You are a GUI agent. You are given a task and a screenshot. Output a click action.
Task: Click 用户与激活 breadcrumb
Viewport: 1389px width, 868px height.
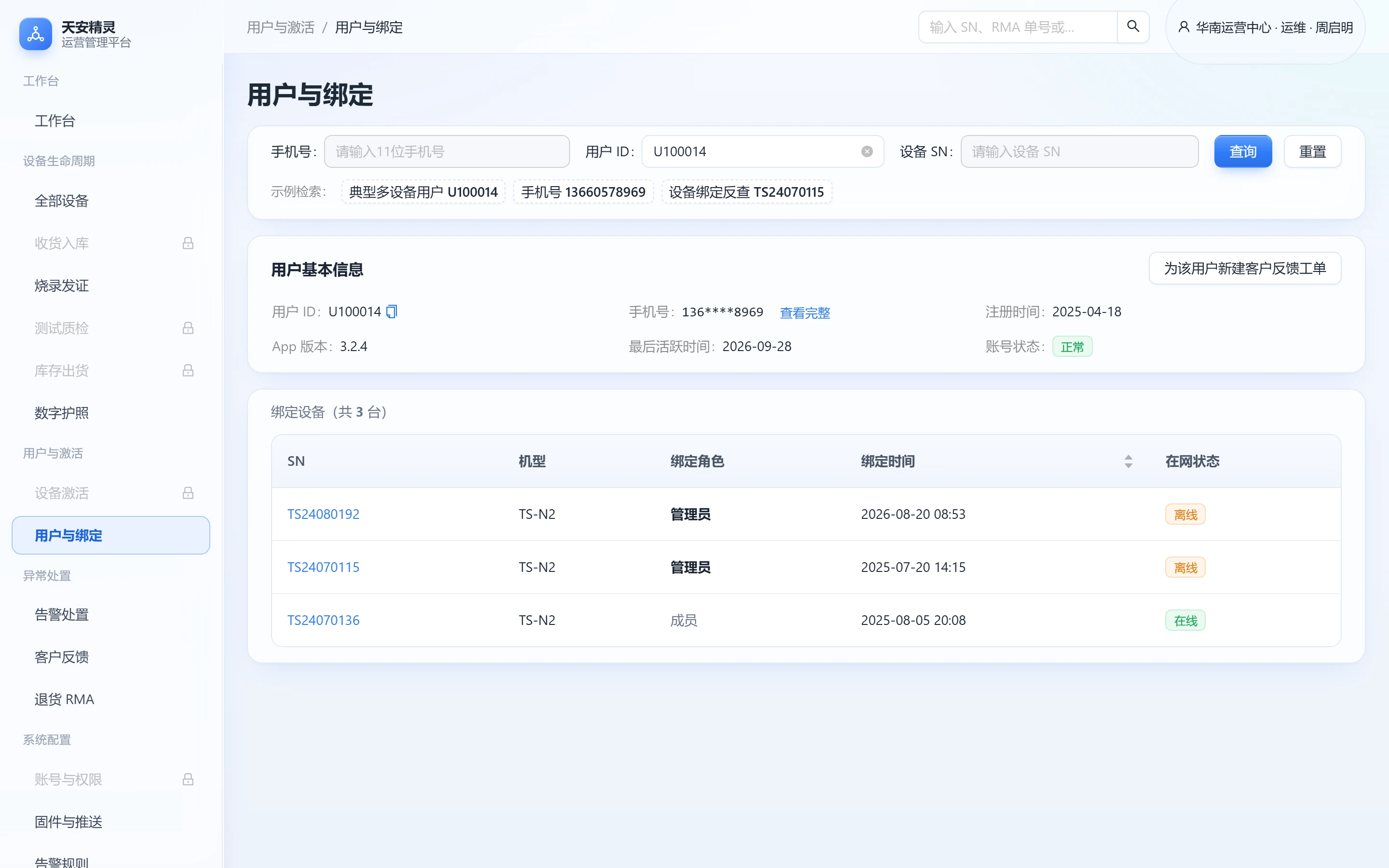point(281,27)
